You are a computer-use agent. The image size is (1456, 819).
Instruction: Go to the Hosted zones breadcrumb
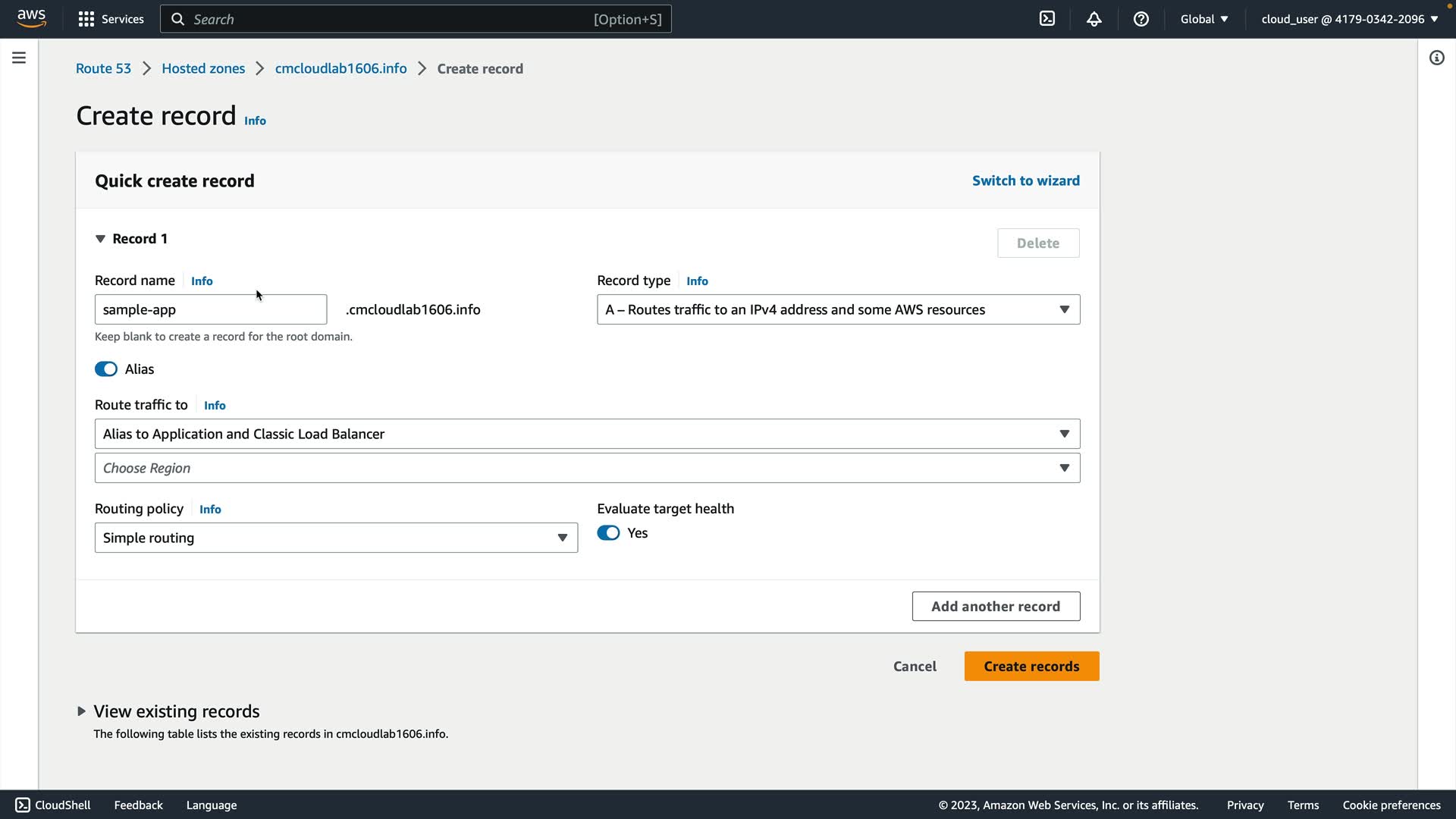203,68
